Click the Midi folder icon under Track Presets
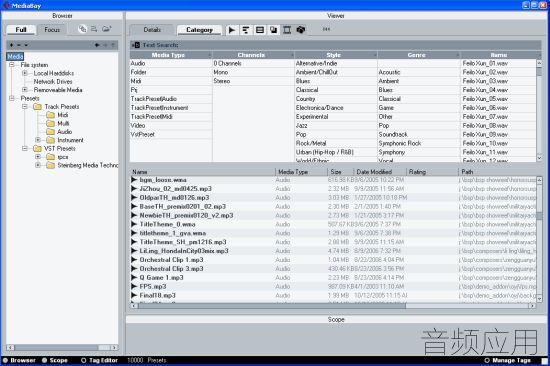 coord(51,115)
